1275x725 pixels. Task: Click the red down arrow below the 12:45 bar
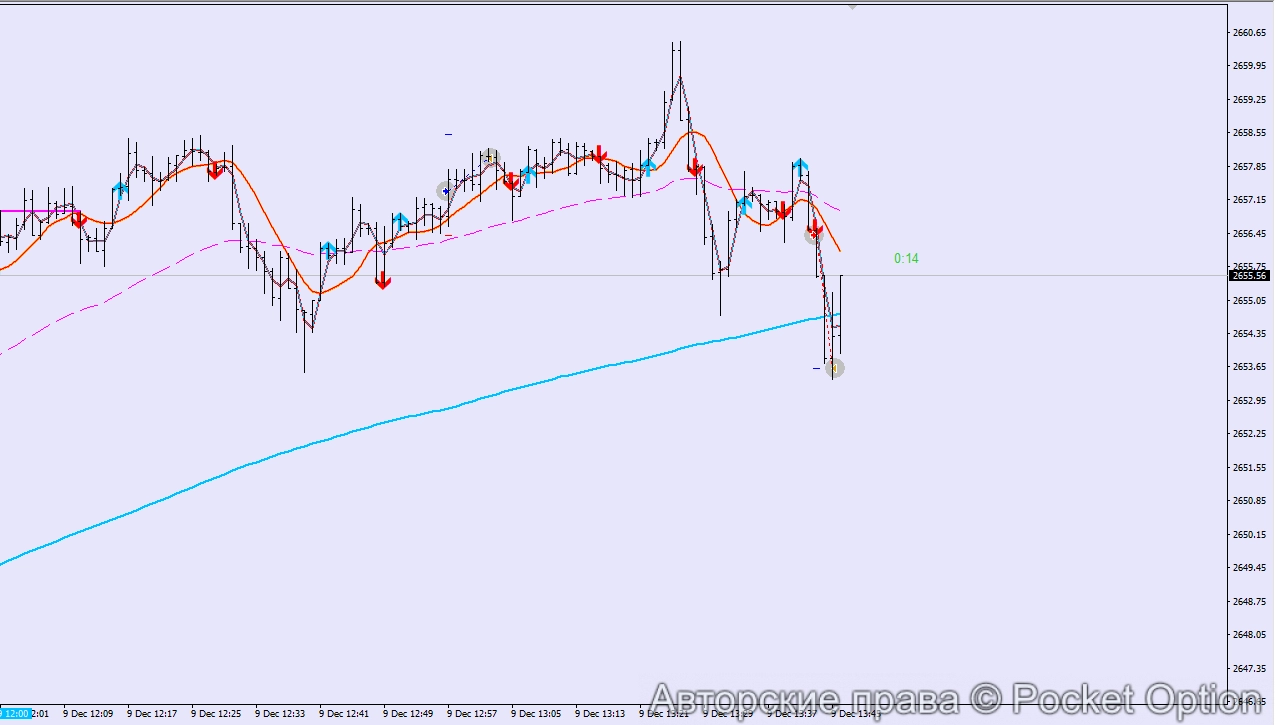[x=382, y=281]
